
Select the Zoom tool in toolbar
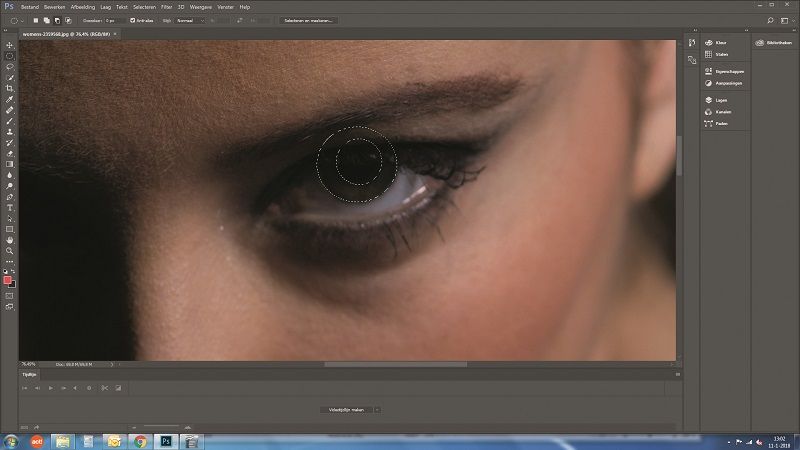click(10, 251)
